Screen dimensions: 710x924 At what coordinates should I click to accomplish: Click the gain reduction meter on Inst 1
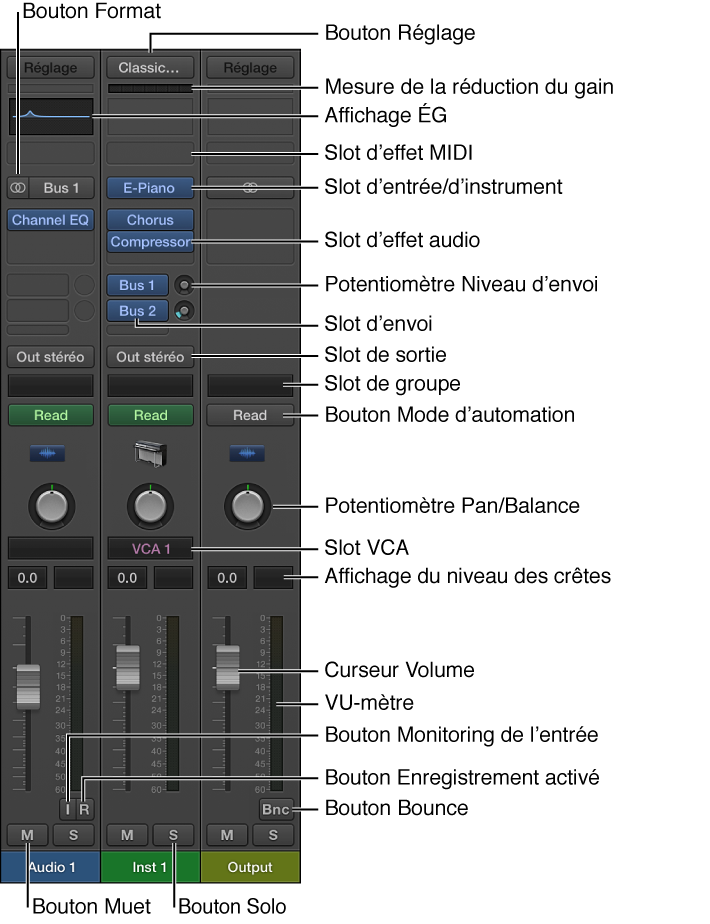point(150,88)
